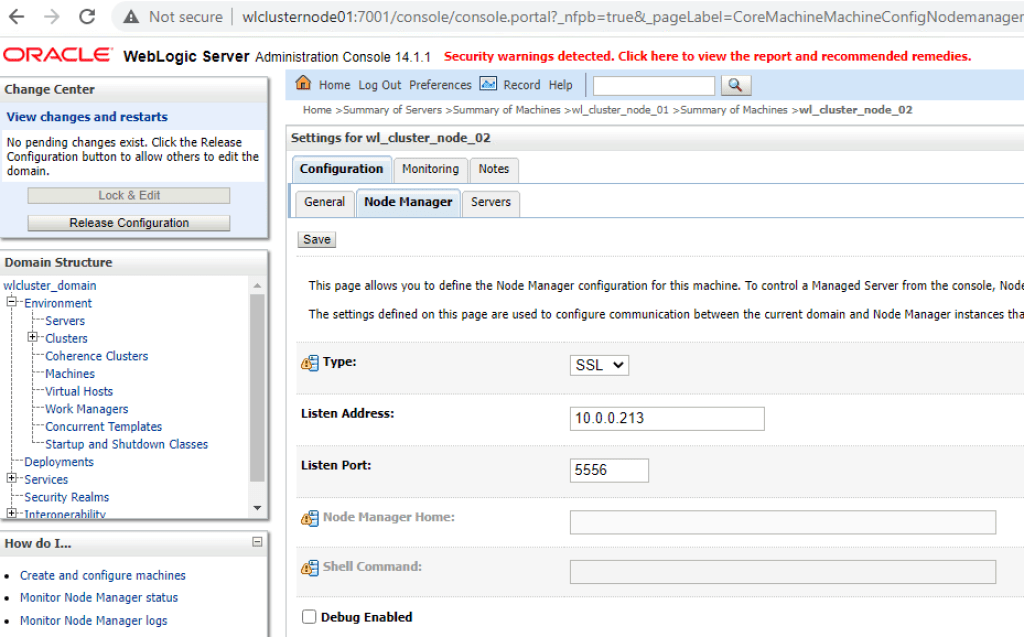The width and height of the screenshot is (1024, 637).
Task: Click the restart-required icon beside Type
Action: pos(309,363)
